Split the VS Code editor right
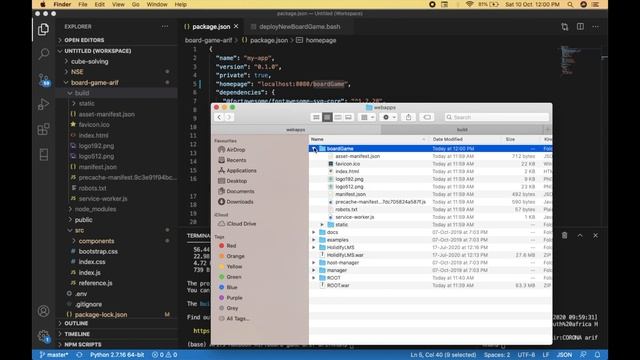 coord(580,27)
